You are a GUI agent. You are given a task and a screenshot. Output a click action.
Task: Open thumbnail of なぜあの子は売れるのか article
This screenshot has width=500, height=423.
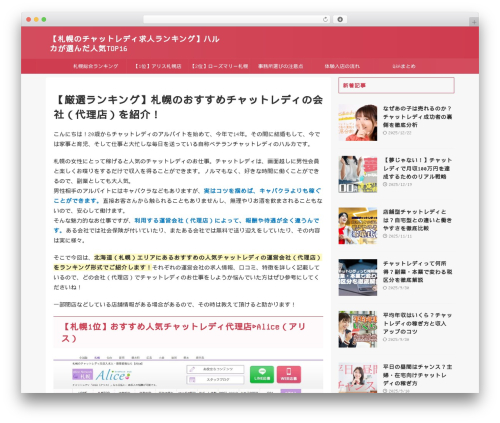tap(358, 122)
